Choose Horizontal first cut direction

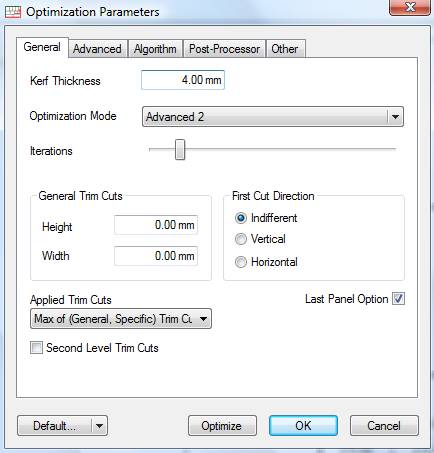click(241, 262)
